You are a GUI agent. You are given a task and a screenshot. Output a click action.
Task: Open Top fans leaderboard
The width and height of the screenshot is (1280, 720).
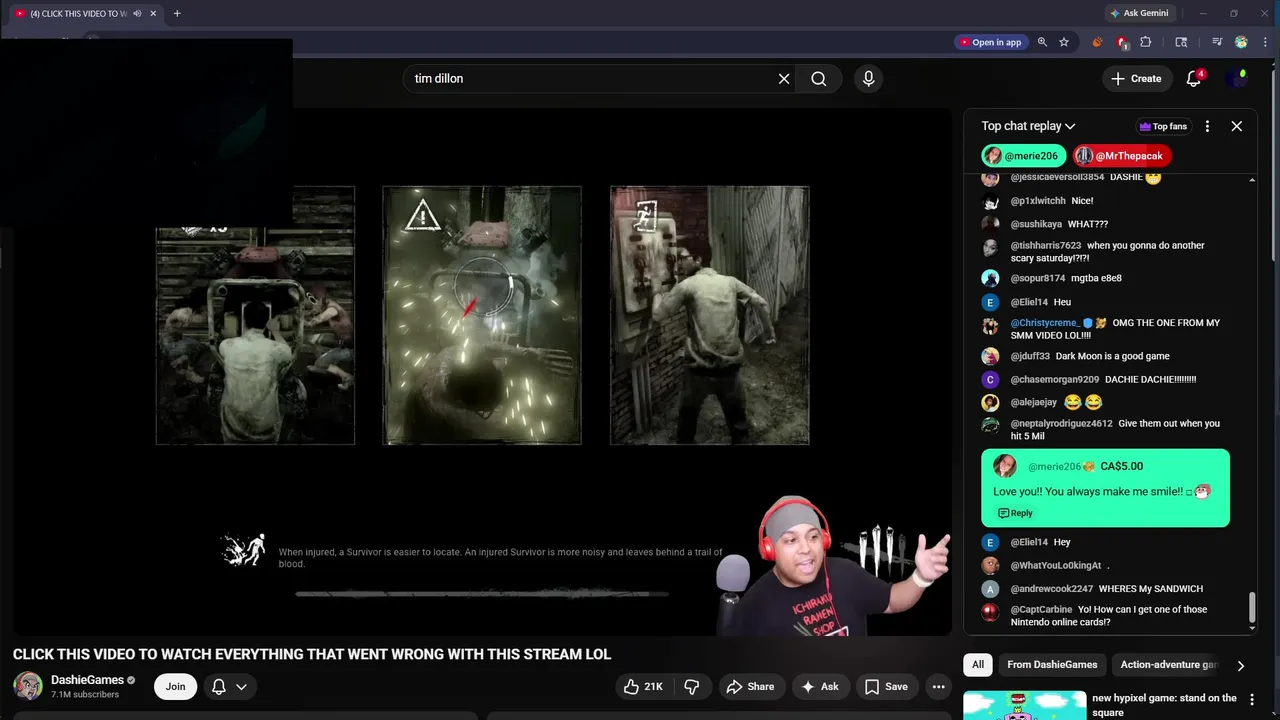pyautogui.click(x=1163, y=126)
